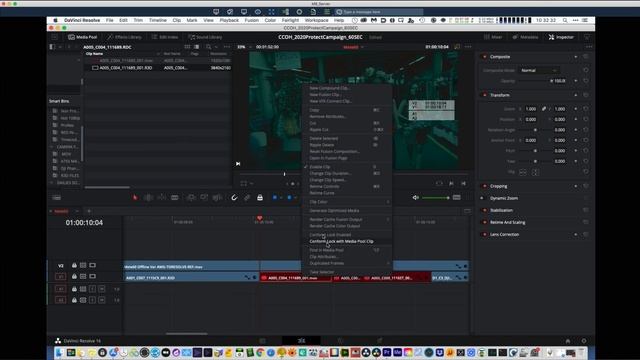The width and height of the screenshot is (640, 360).
Task: Open the Composite Mode Normal dropdown
Action: (539, 70)
